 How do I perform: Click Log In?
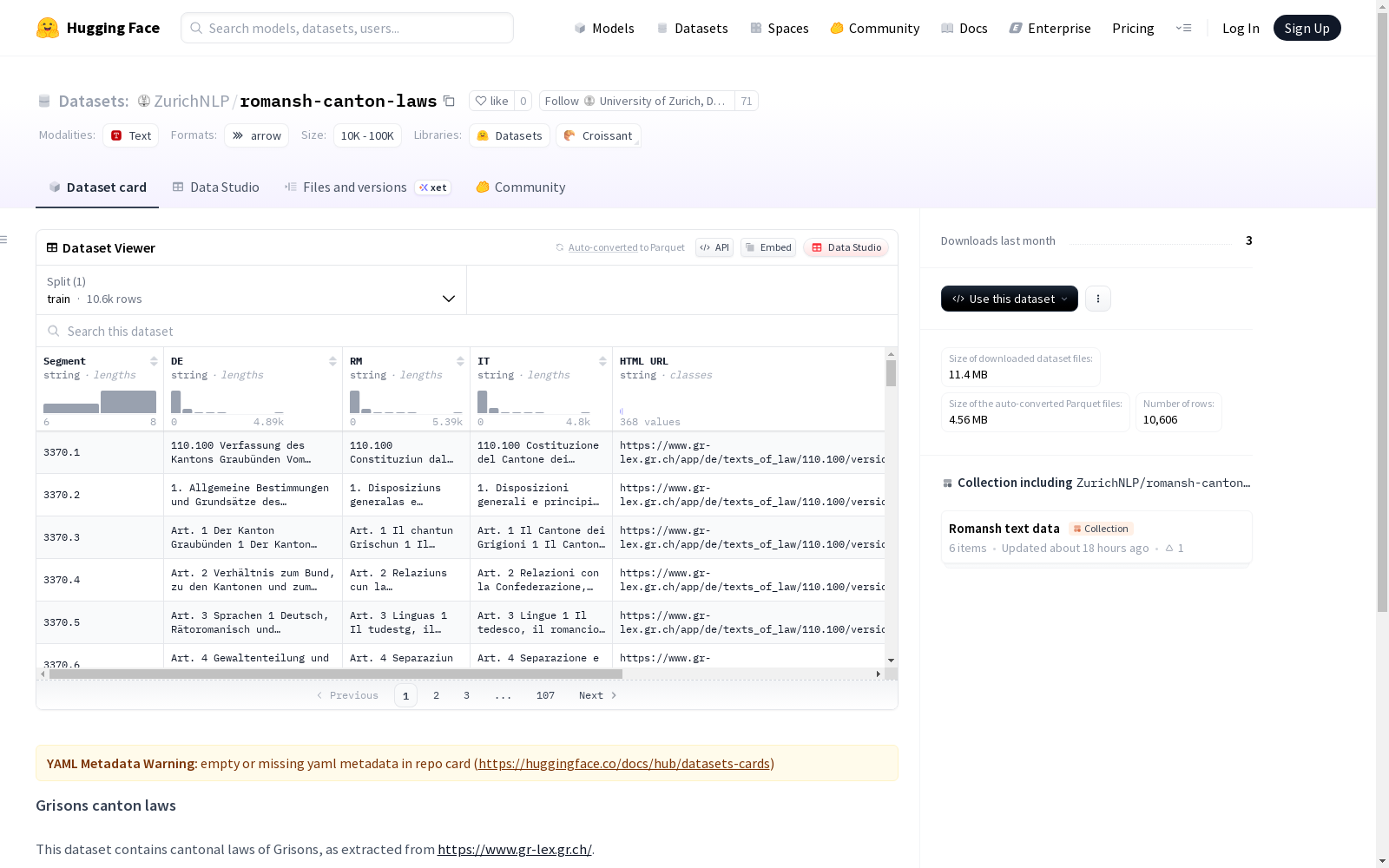click(1241, 28)
